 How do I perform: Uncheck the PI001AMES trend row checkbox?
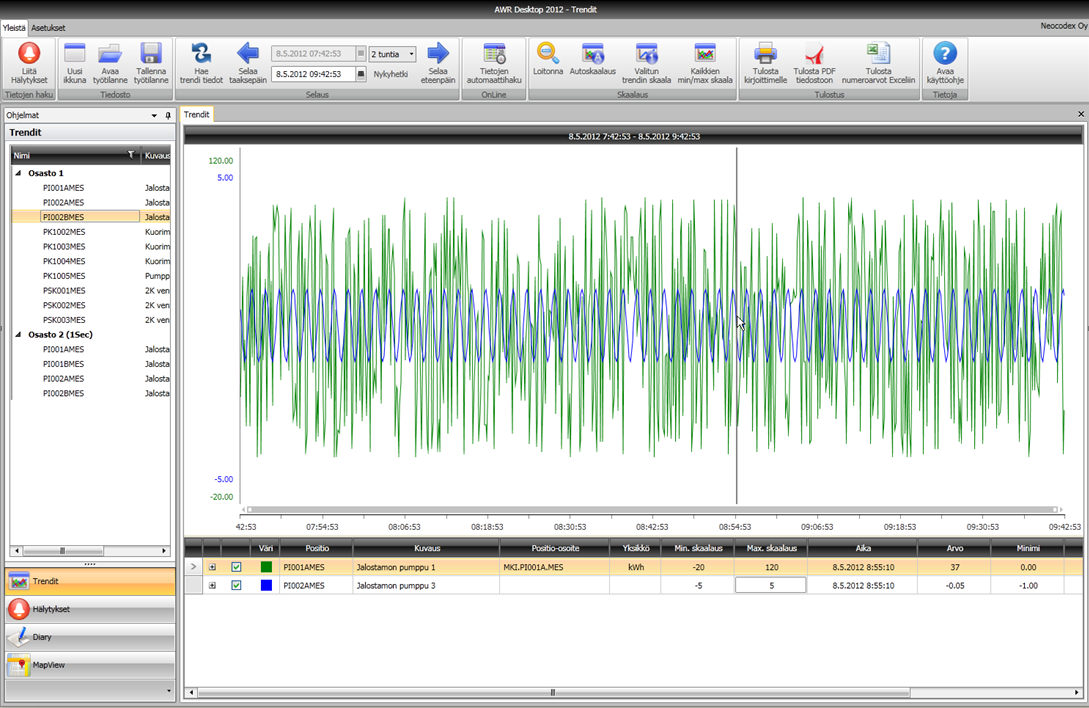(237, 567)
